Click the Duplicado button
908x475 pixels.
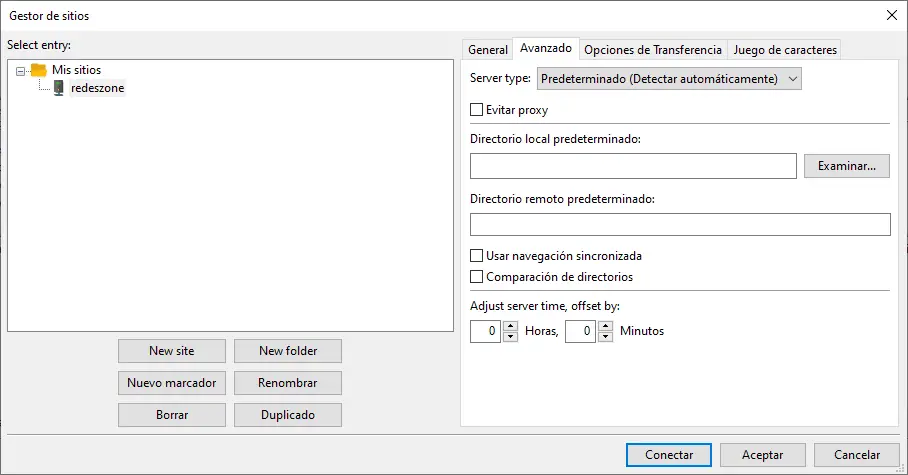(x=288, y=415)
